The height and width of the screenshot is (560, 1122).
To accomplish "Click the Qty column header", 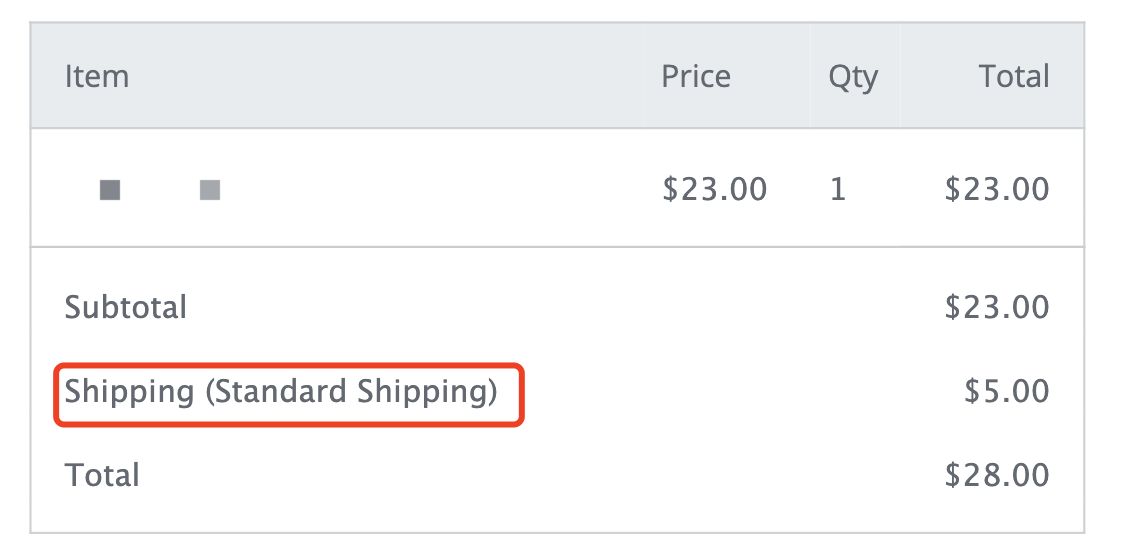I will point(853,78).
